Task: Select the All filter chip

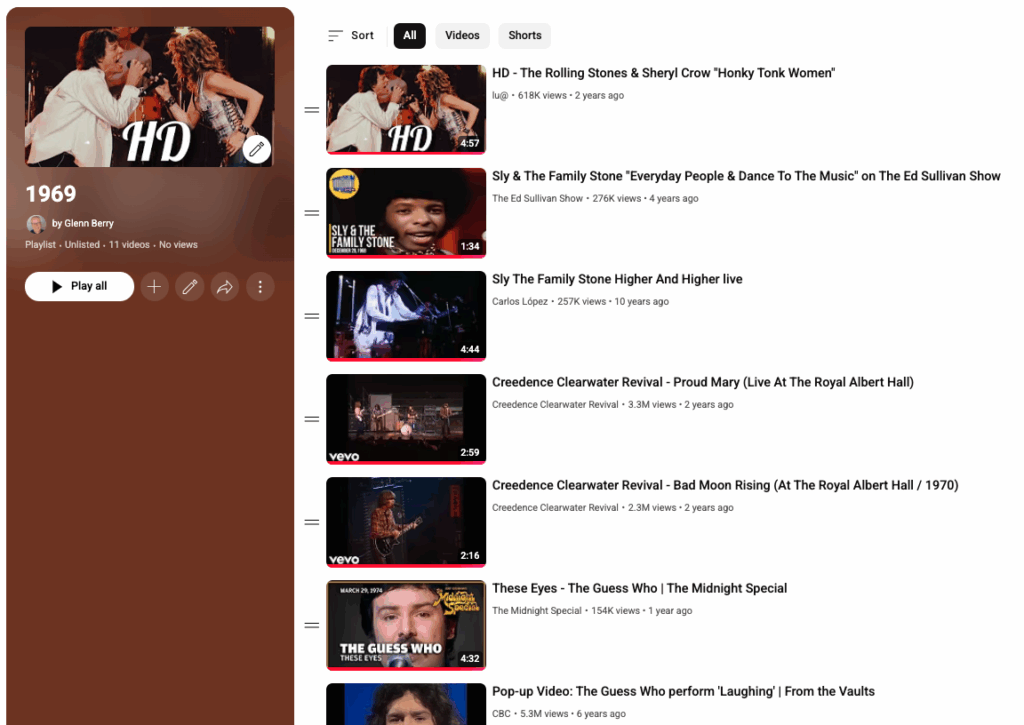Action: pyautogui.click(x=410, y=36)
